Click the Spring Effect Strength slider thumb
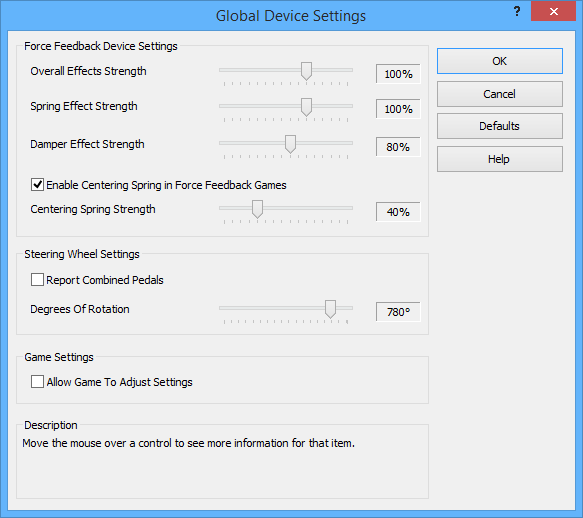 [306, 107]
